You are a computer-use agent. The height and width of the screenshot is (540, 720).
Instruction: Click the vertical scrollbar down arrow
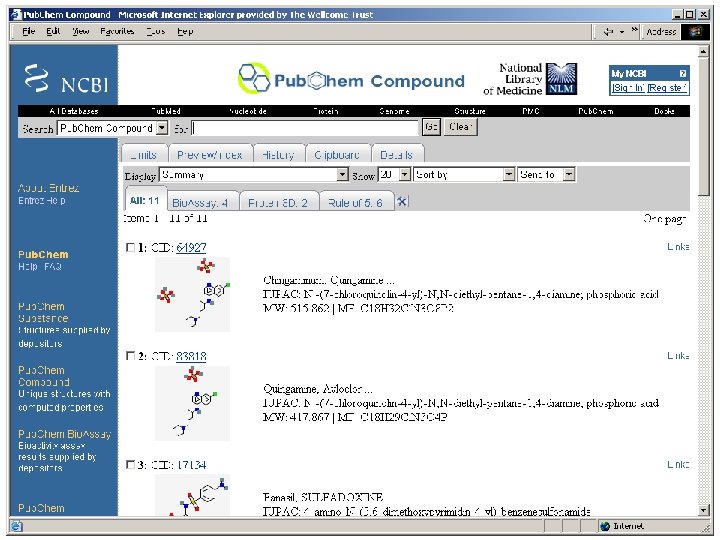(x=703, y=510)
